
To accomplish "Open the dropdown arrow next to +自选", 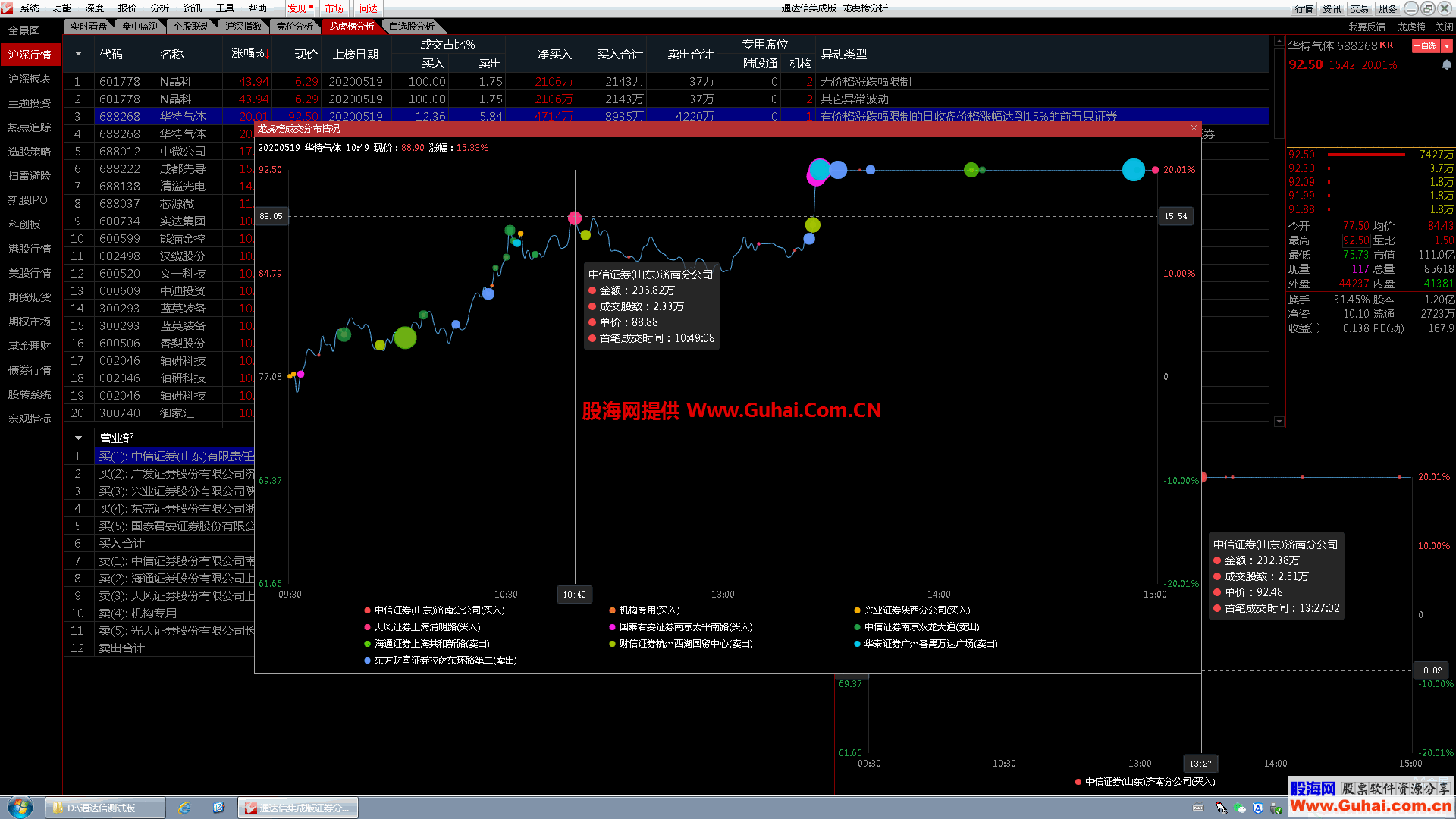I will coord(1447,46).
